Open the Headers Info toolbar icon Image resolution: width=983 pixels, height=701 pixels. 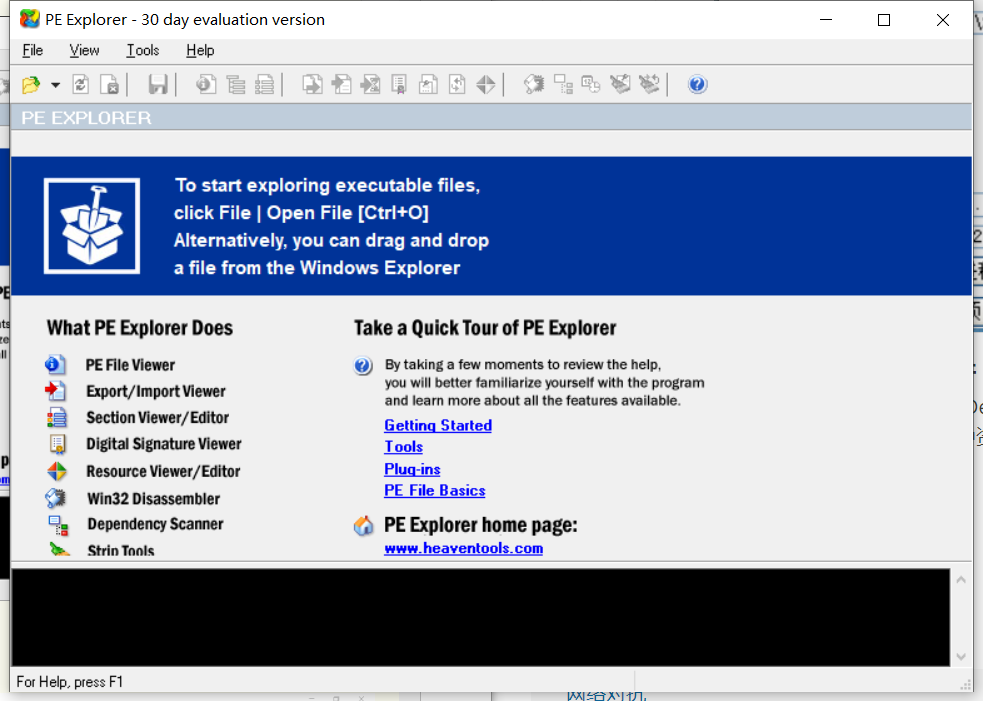pos(206,85)
